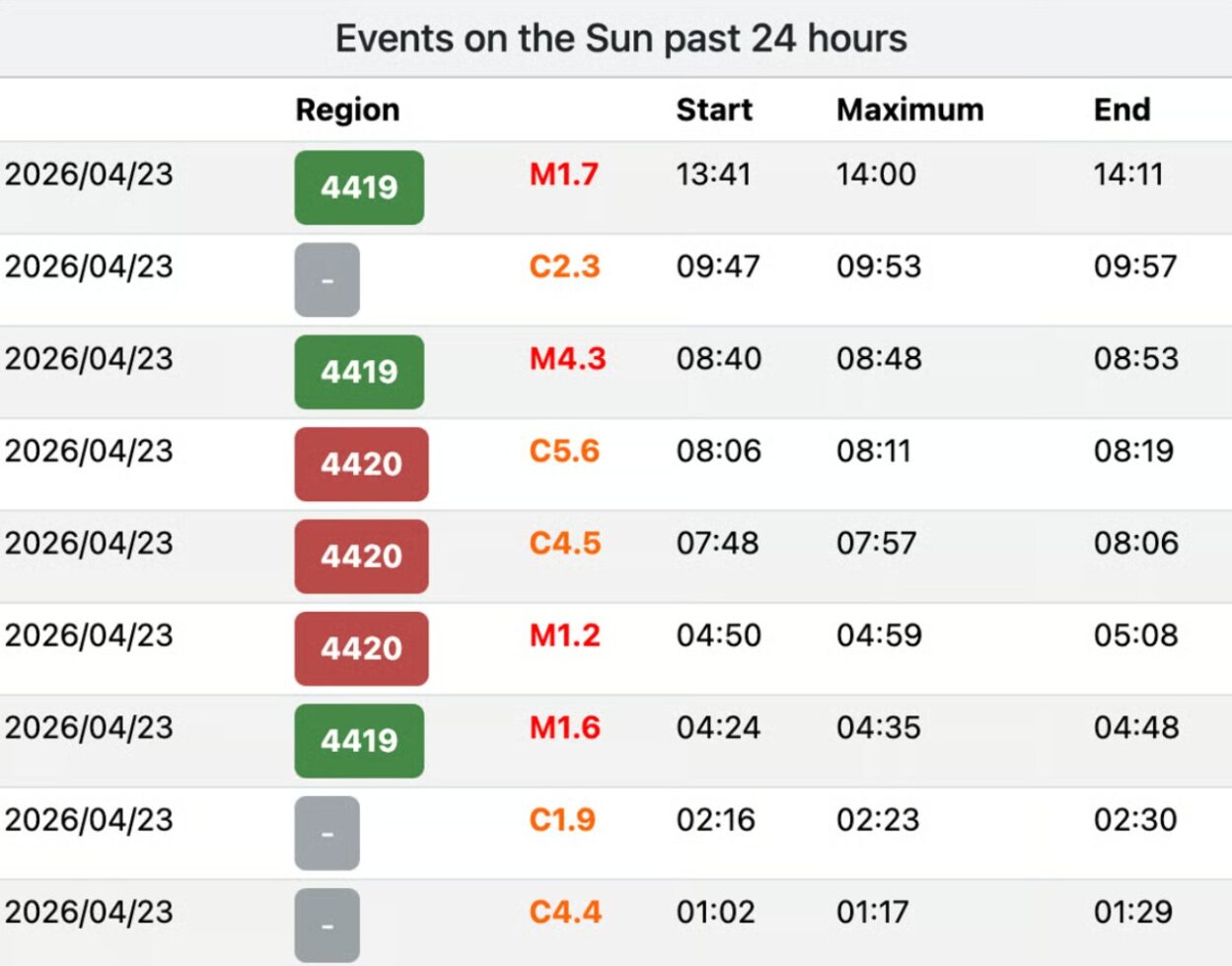Click the Events on the Sun title

[620, 38]
